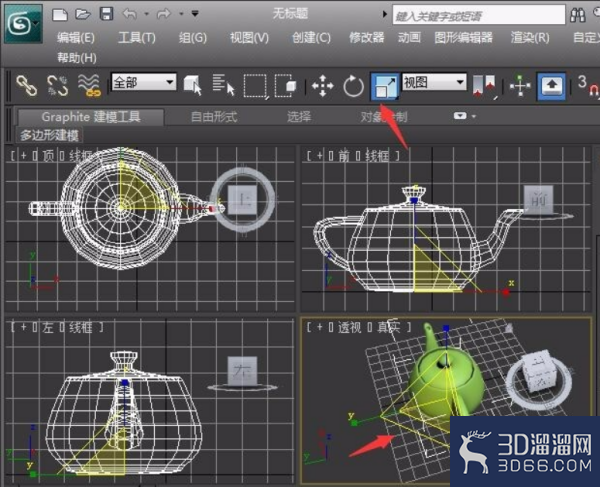Click perspective viewport ViewCube
This screenshot has height=487, width=600.
540,376
